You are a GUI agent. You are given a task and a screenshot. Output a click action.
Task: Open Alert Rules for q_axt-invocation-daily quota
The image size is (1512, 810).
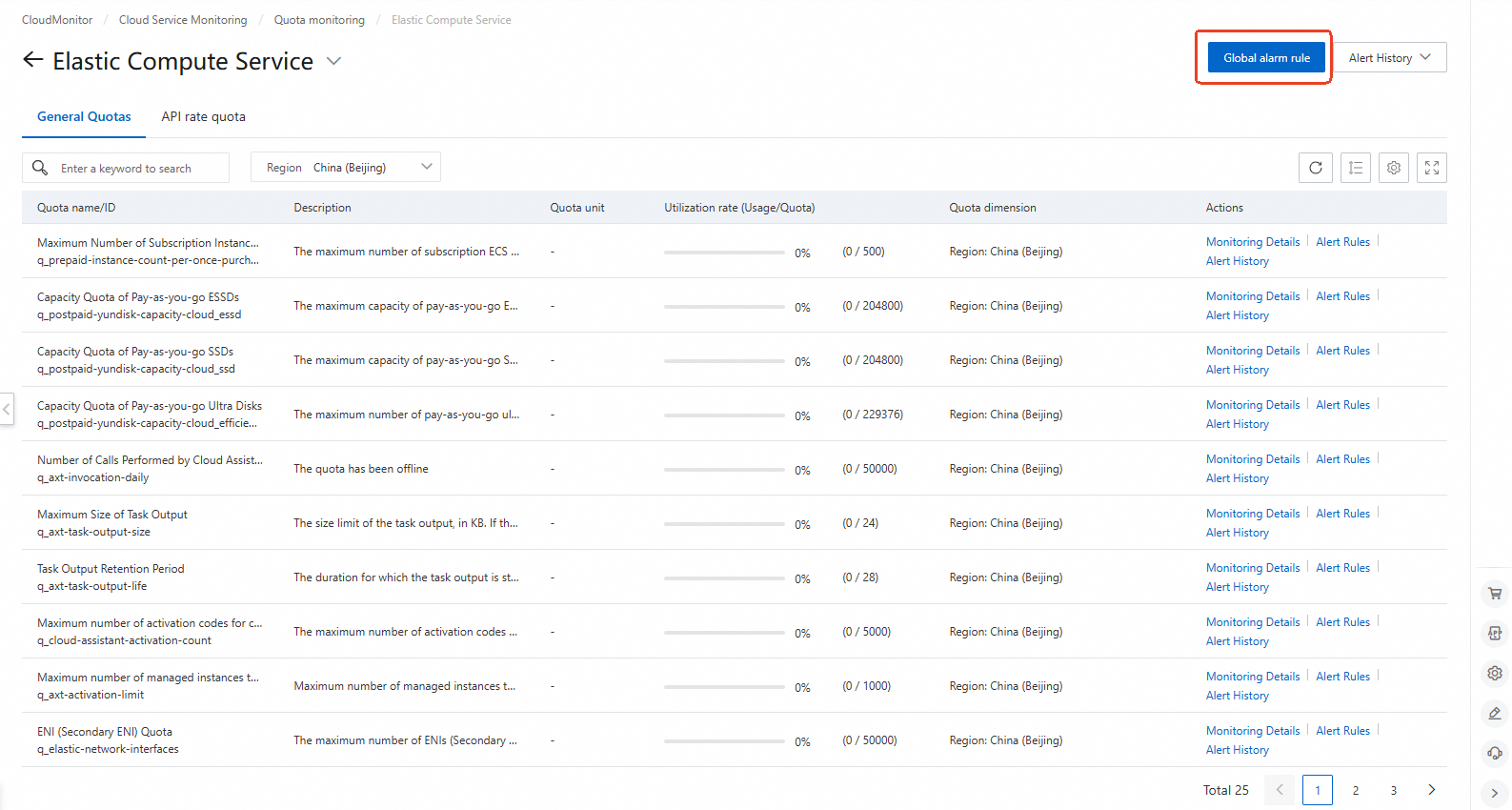1343,459
